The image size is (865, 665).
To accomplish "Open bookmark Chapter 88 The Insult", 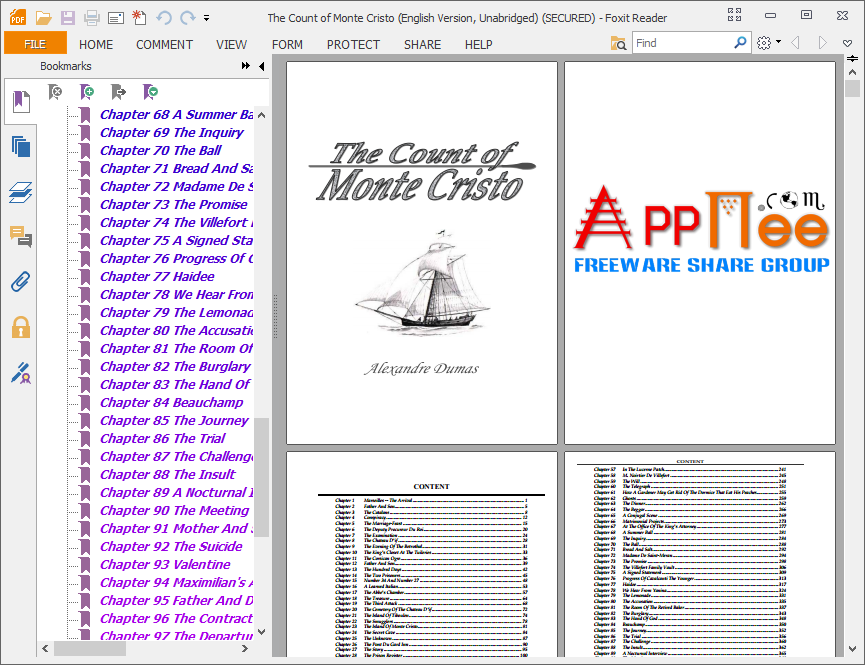I will 168,475.
